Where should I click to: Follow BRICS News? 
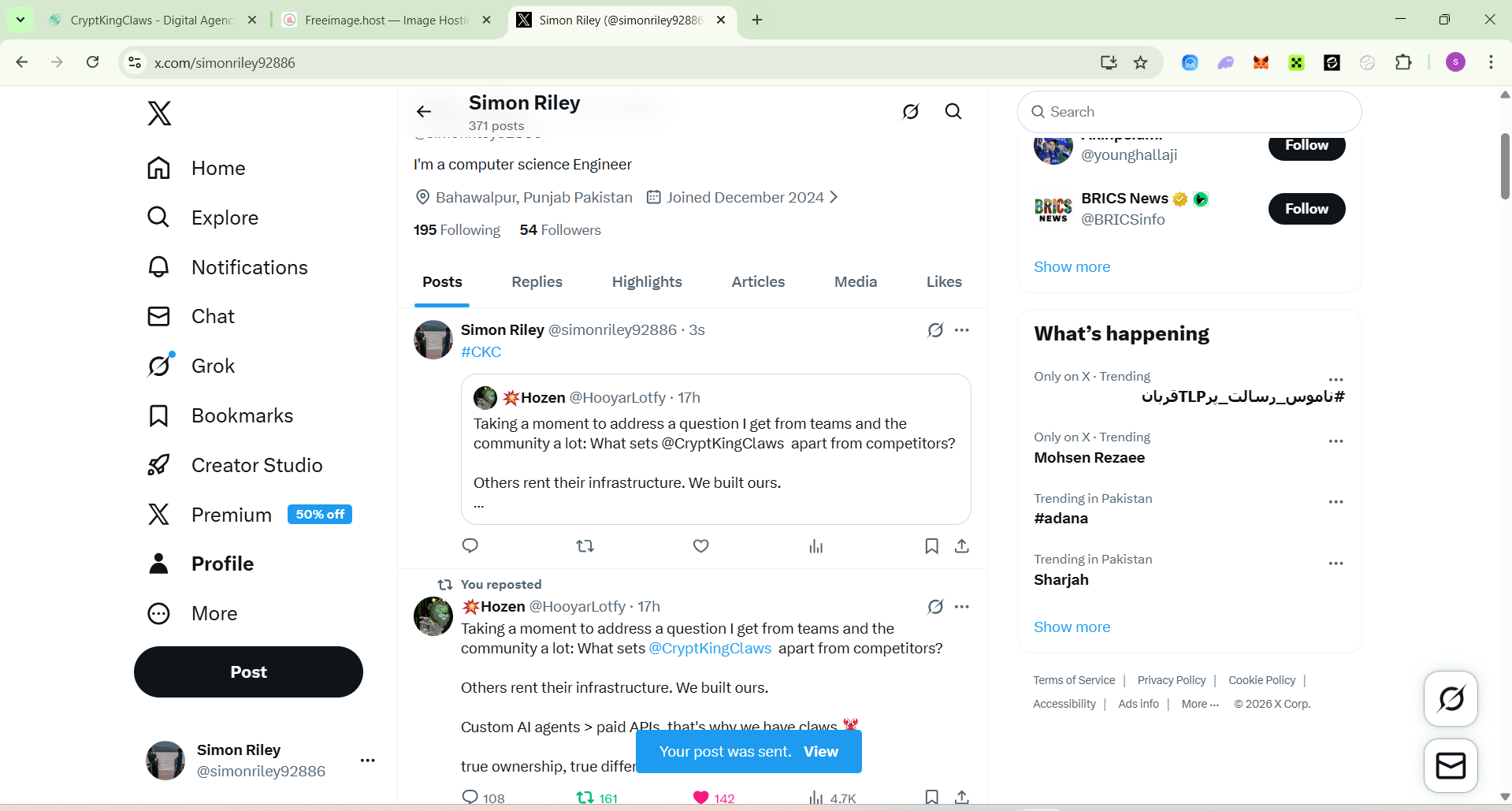pyautogui.click(x=1306, y=209)
